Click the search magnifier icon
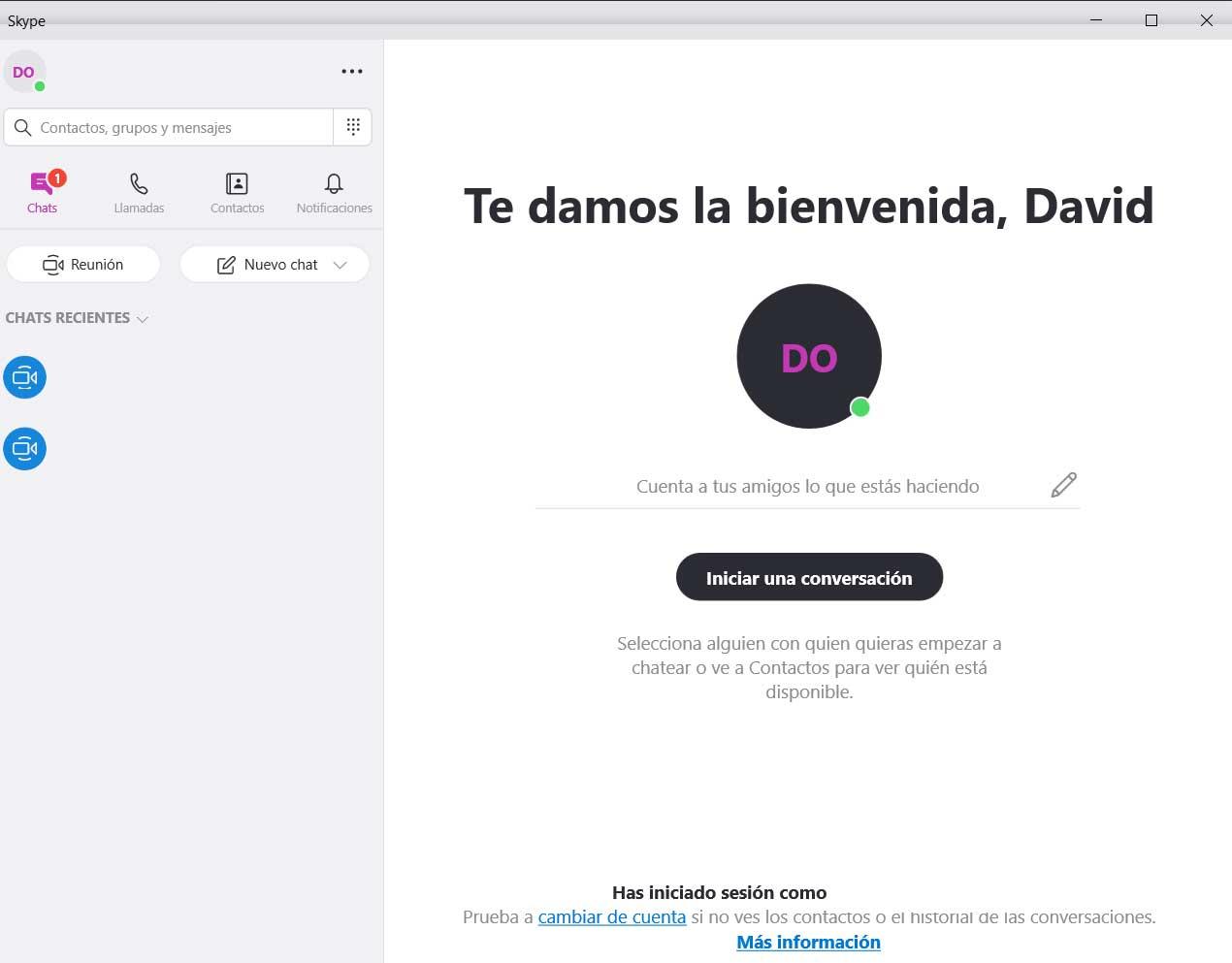1232x963 pixels. pyautogui.click(x=23, y=127)
